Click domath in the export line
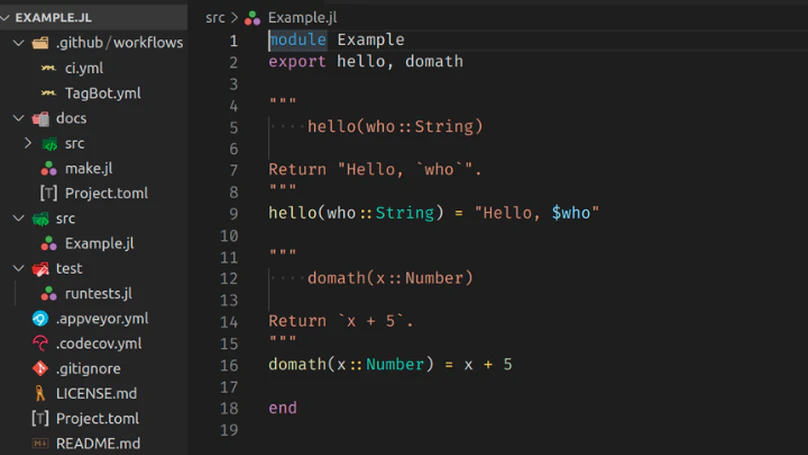The image size is (808, 455). [434, 61]
